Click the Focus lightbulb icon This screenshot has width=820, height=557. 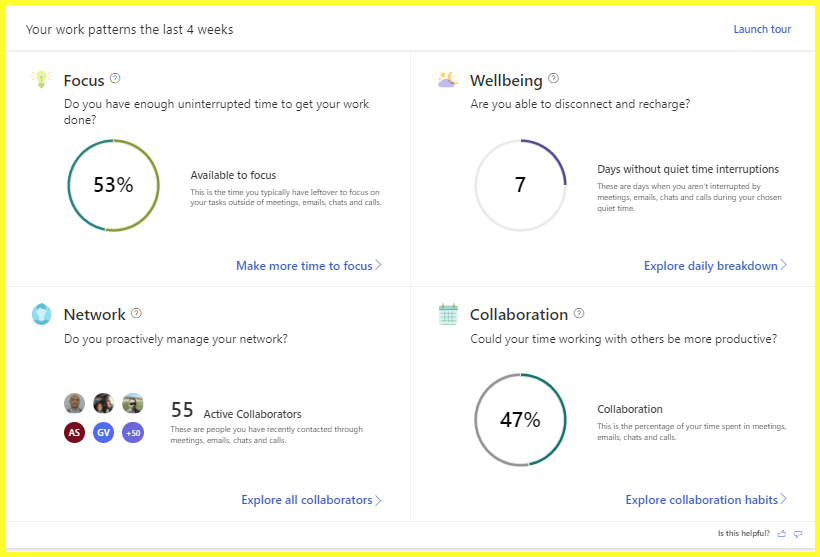pyautogui.click(x=41, y=79)
